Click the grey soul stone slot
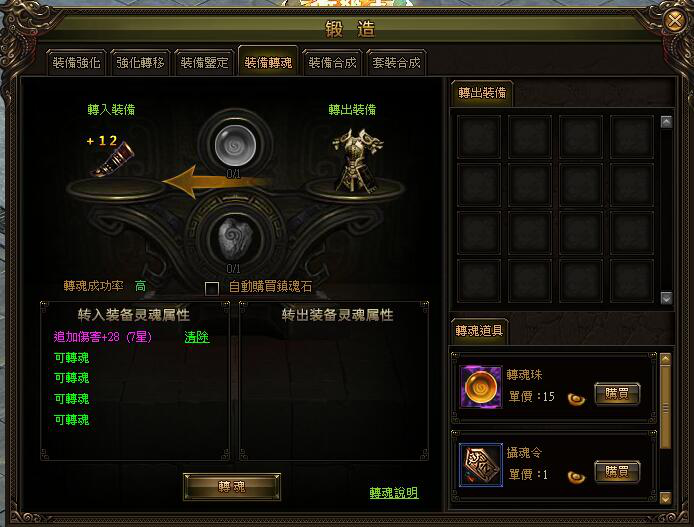Screen dimensions: 694x527 235,238
